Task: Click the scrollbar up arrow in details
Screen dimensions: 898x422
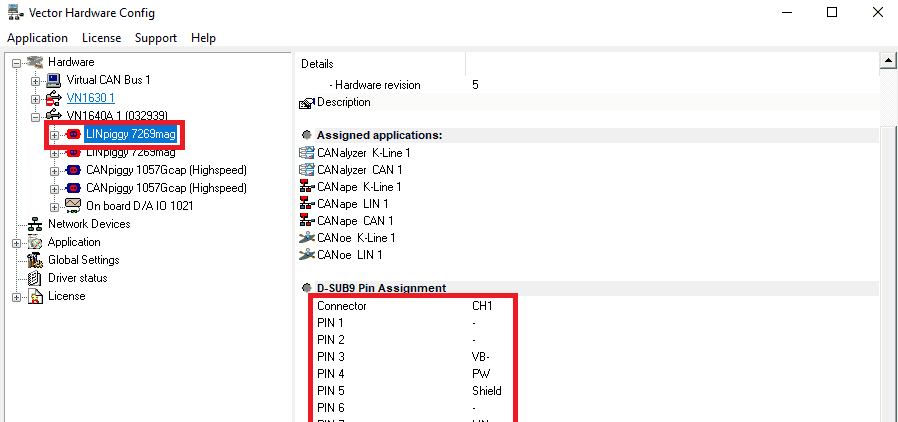Action: [x=886, y=62]
